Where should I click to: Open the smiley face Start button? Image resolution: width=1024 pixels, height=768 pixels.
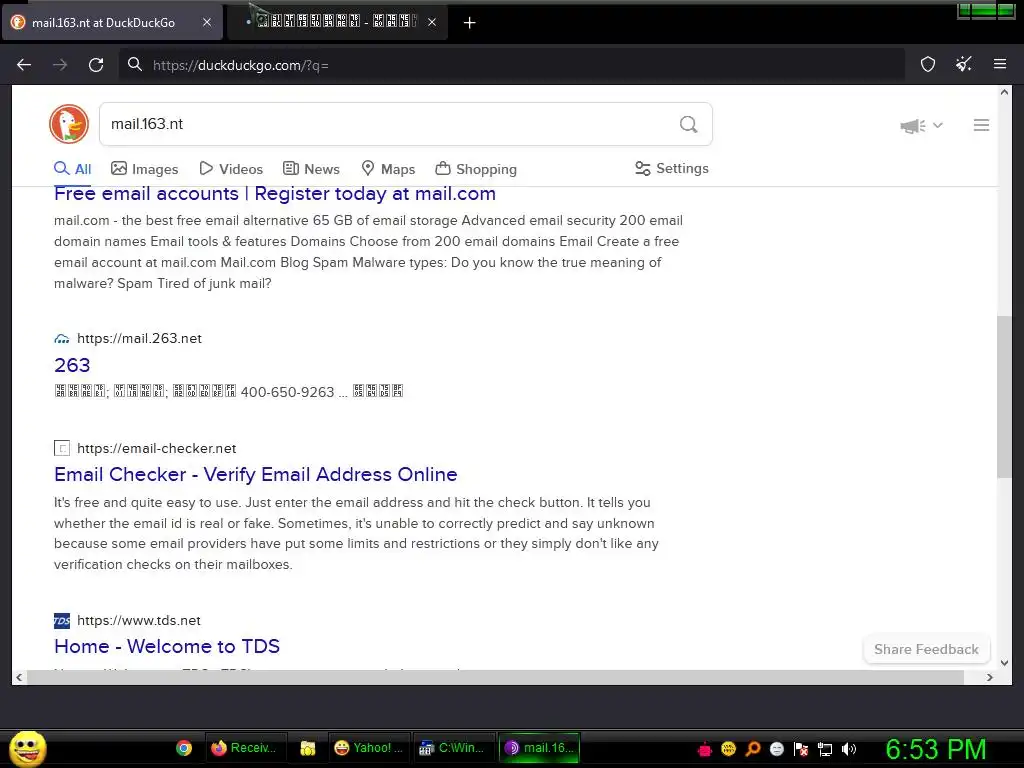tap(27, 748)
